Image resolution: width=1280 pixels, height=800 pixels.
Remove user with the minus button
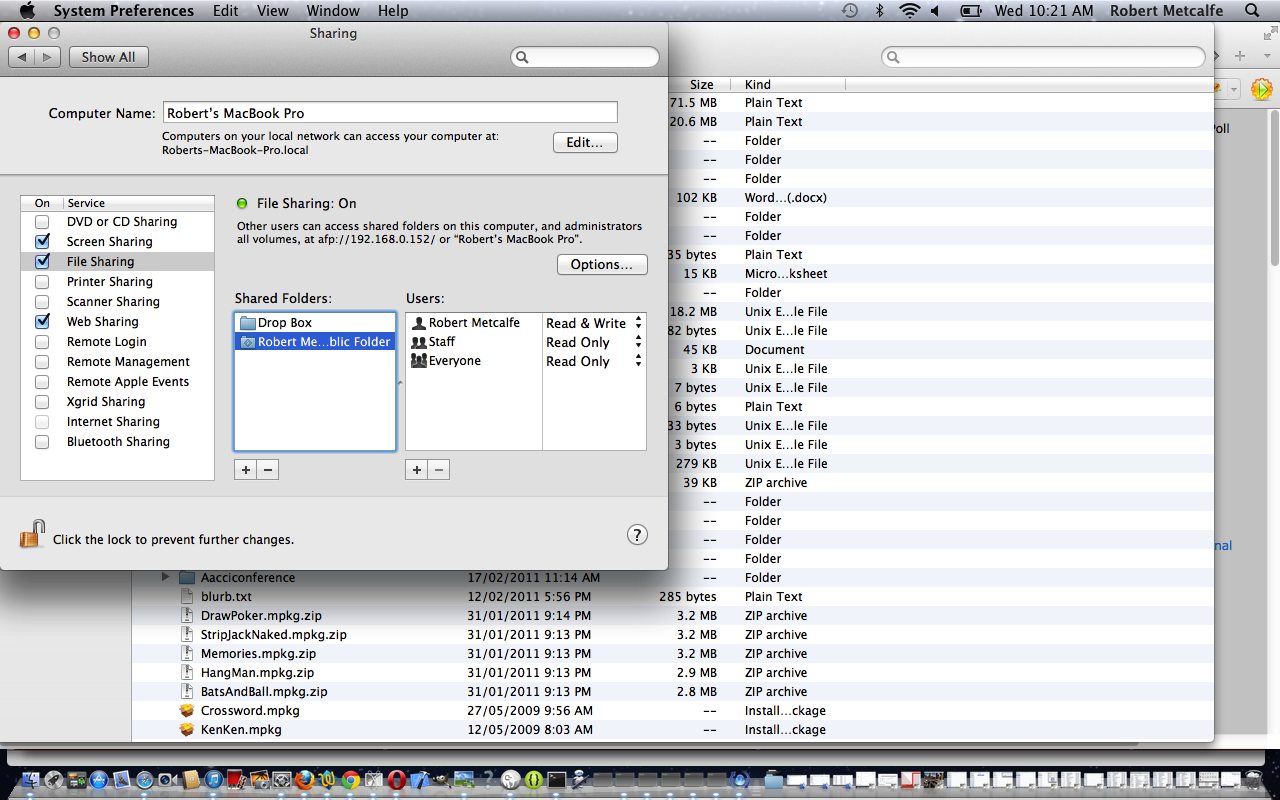coord(438,470)
